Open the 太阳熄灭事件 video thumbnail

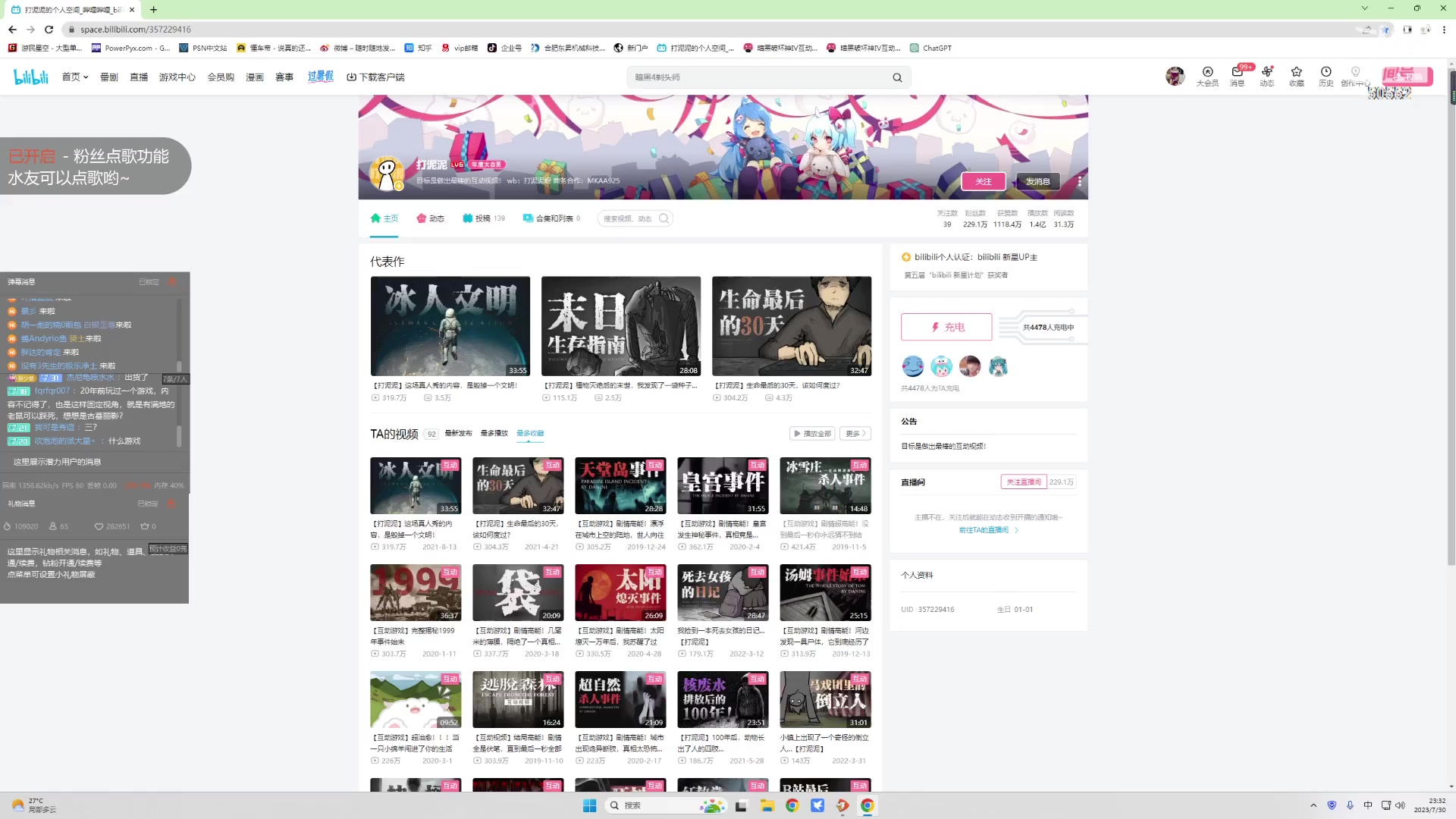tap(620, 592)
